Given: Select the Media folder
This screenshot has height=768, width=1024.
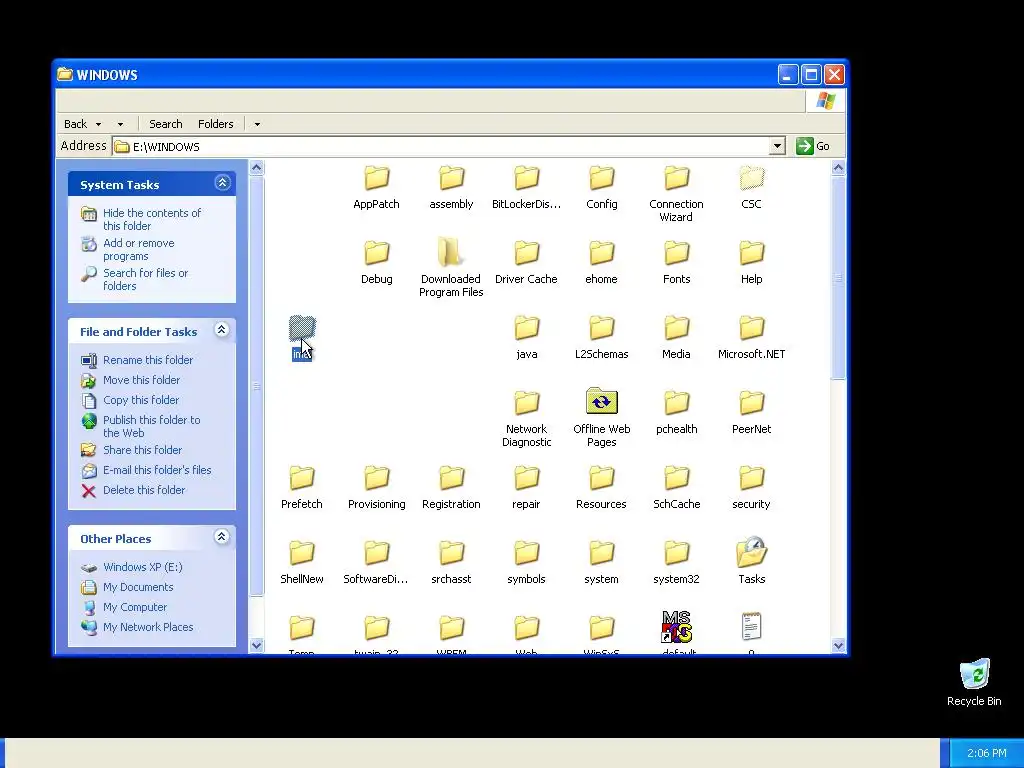Looking at the screenshot, I should point(677,338).
